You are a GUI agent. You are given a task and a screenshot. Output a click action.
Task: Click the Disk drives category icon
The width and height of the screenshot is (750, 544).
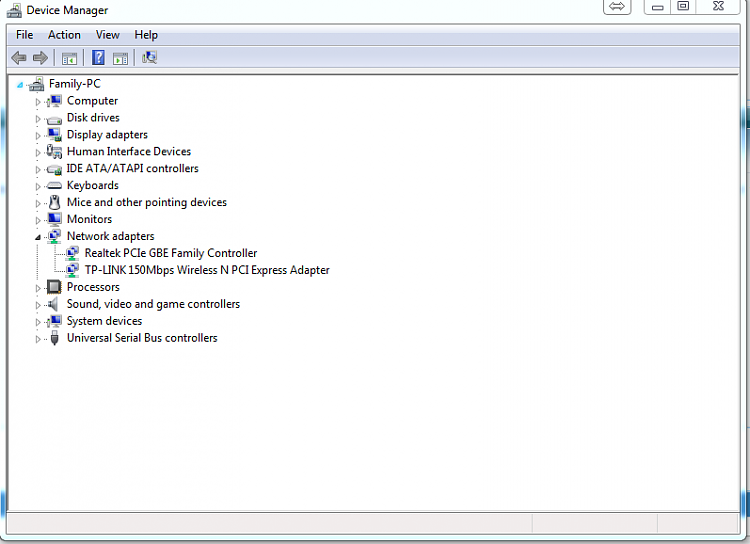pyautogui.click(x=55, y=119)
